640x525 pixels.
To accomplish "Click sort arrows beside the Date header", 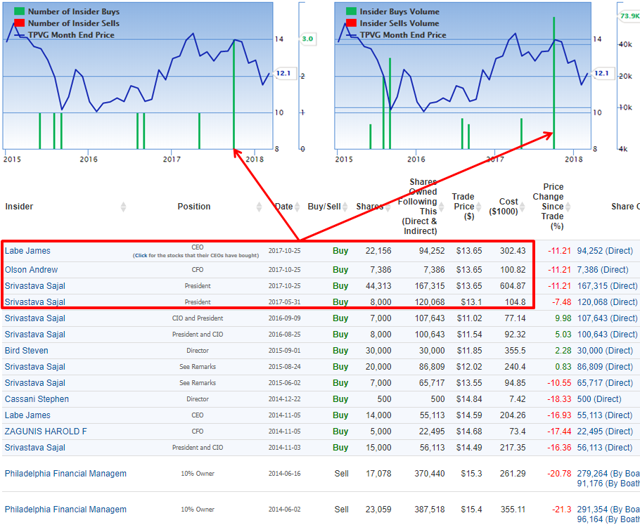I will pyautogui.click(x=297, y=207).
